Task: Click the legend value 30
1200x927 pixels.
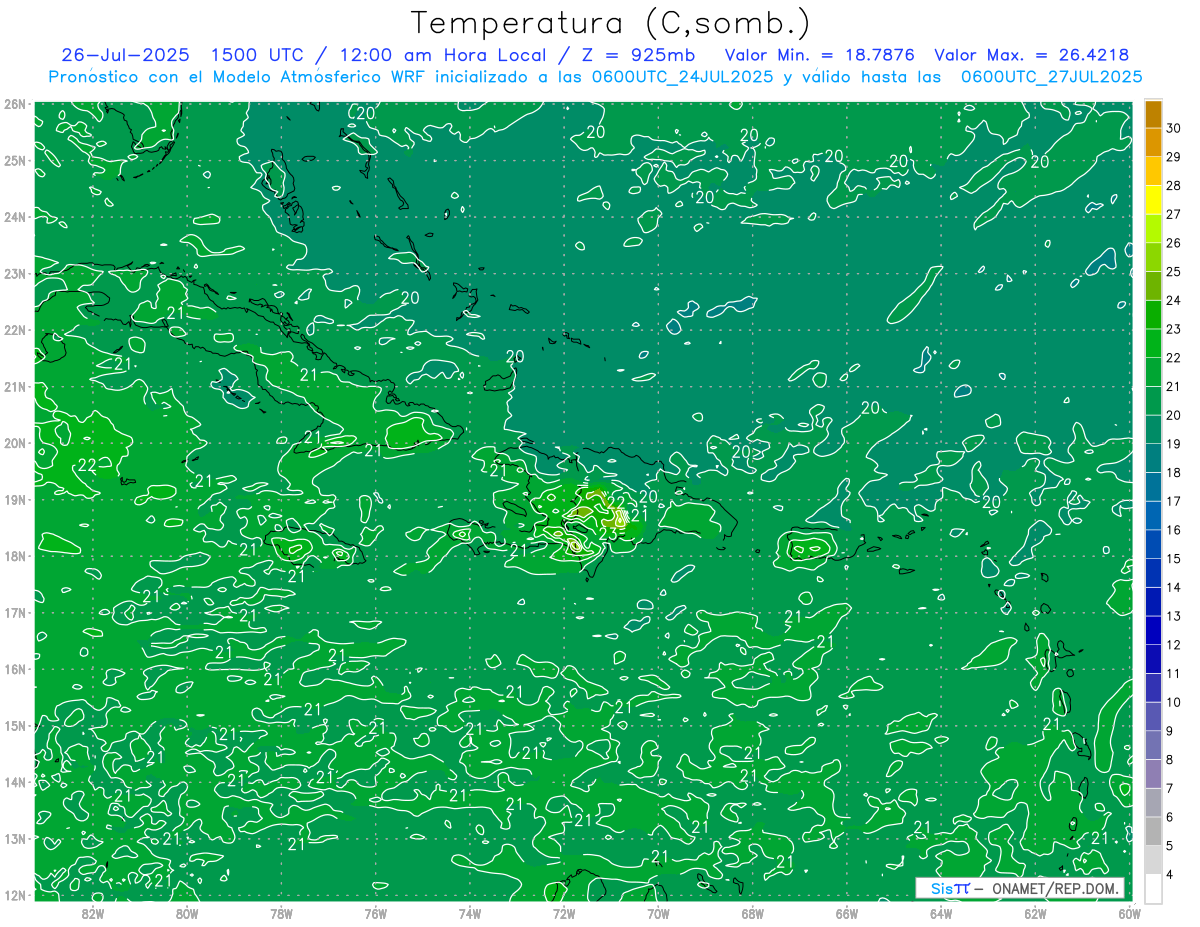Action: tap(1173, 128)
